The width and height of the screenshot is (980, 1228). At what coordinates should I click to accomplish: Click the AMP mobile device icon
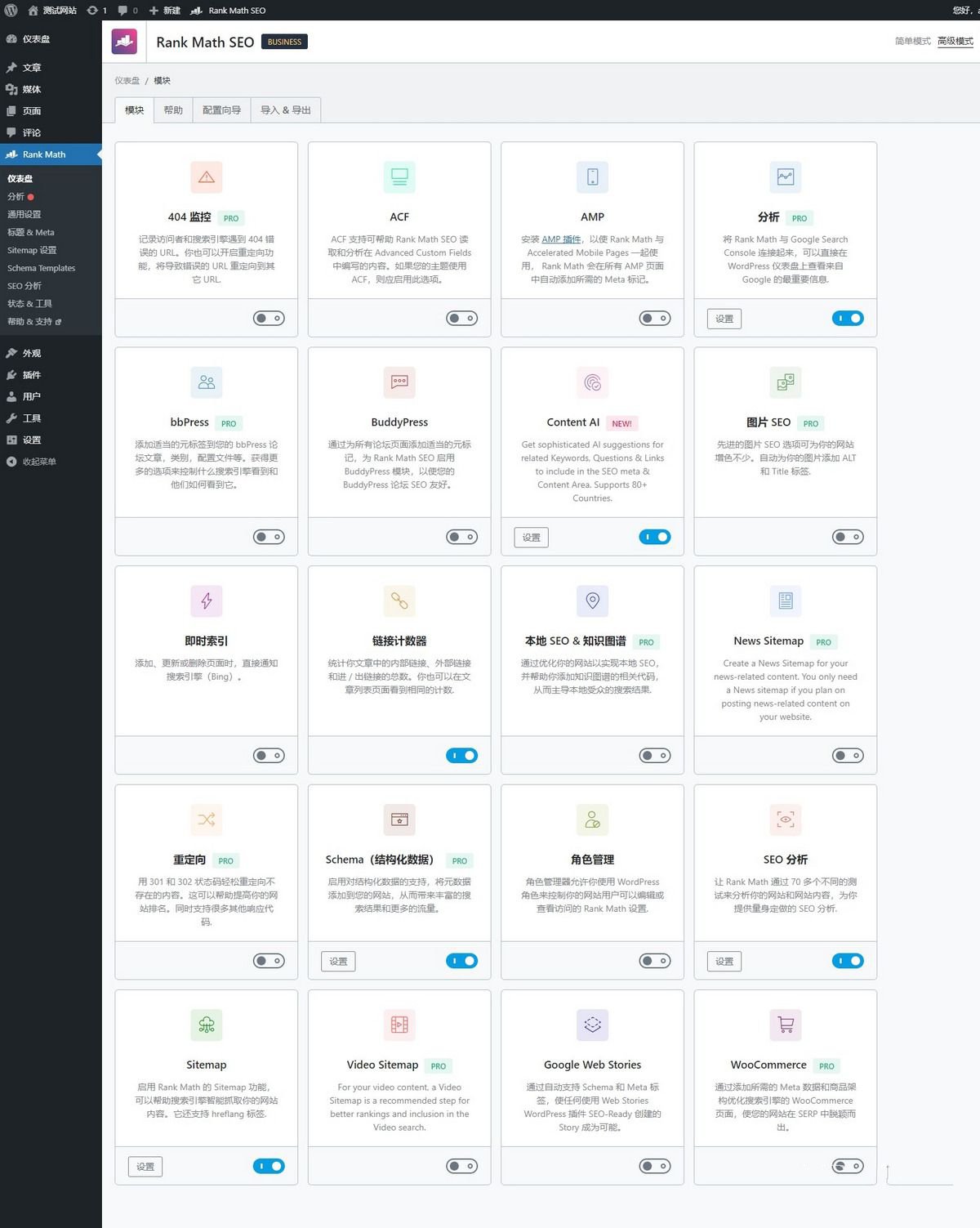tap(591, 176)
